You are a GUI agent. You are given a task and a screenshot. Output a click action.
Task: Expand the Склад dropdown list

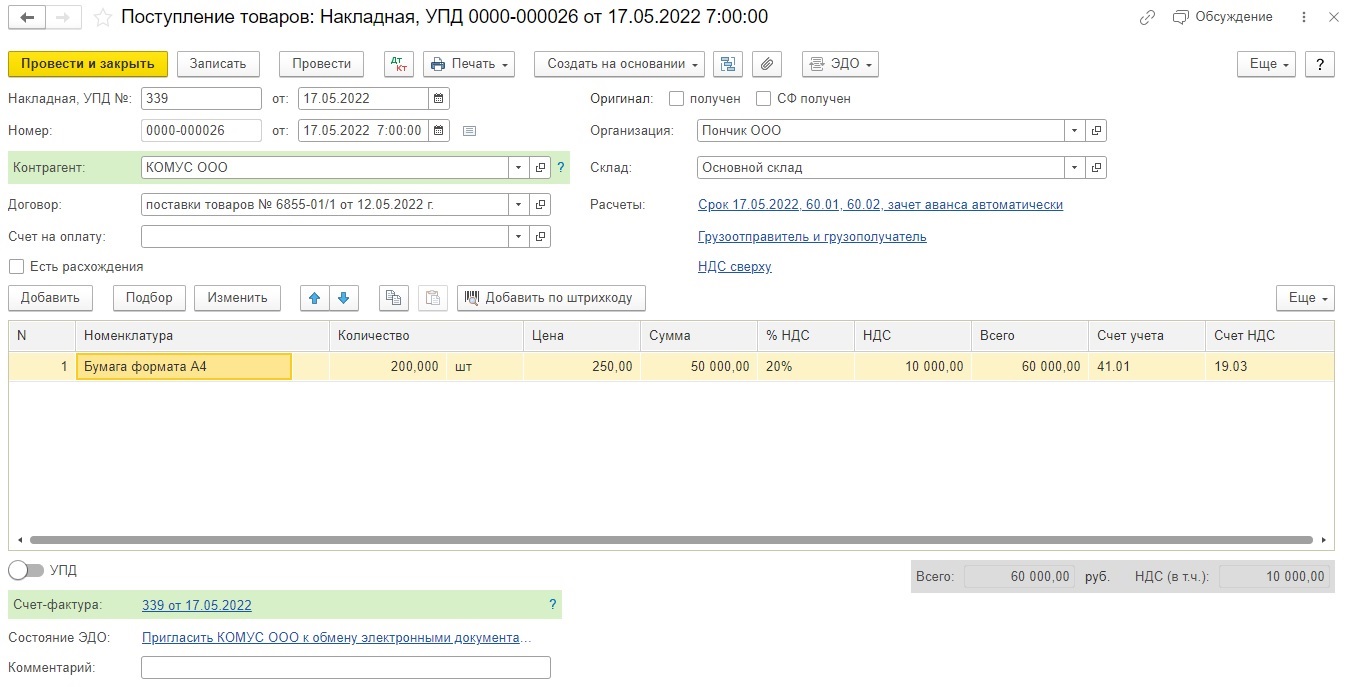(x=1075, y=168)
